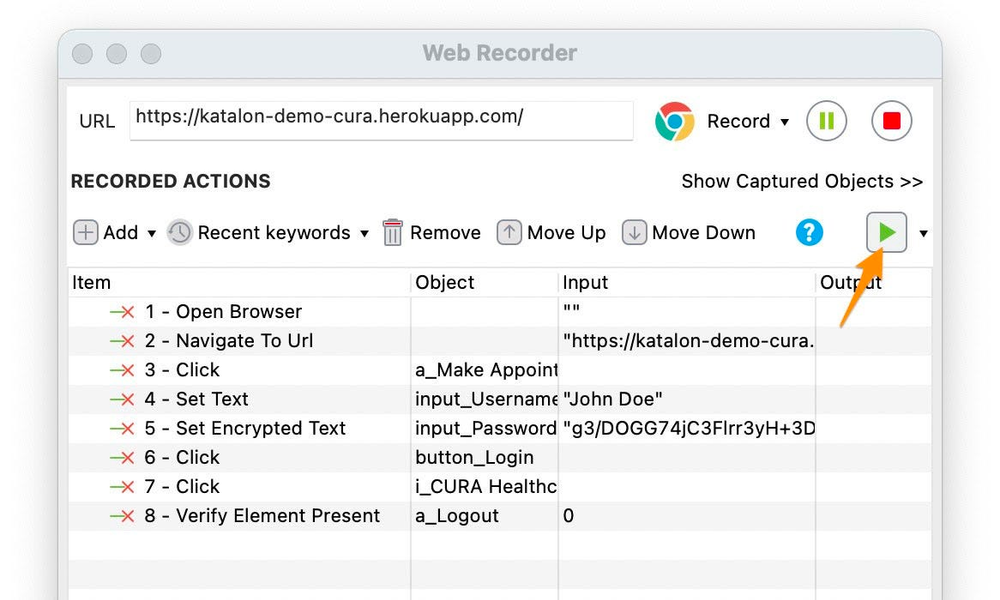
Task: Expand the Play button's dropdown arrow
Action: point(923,232)
